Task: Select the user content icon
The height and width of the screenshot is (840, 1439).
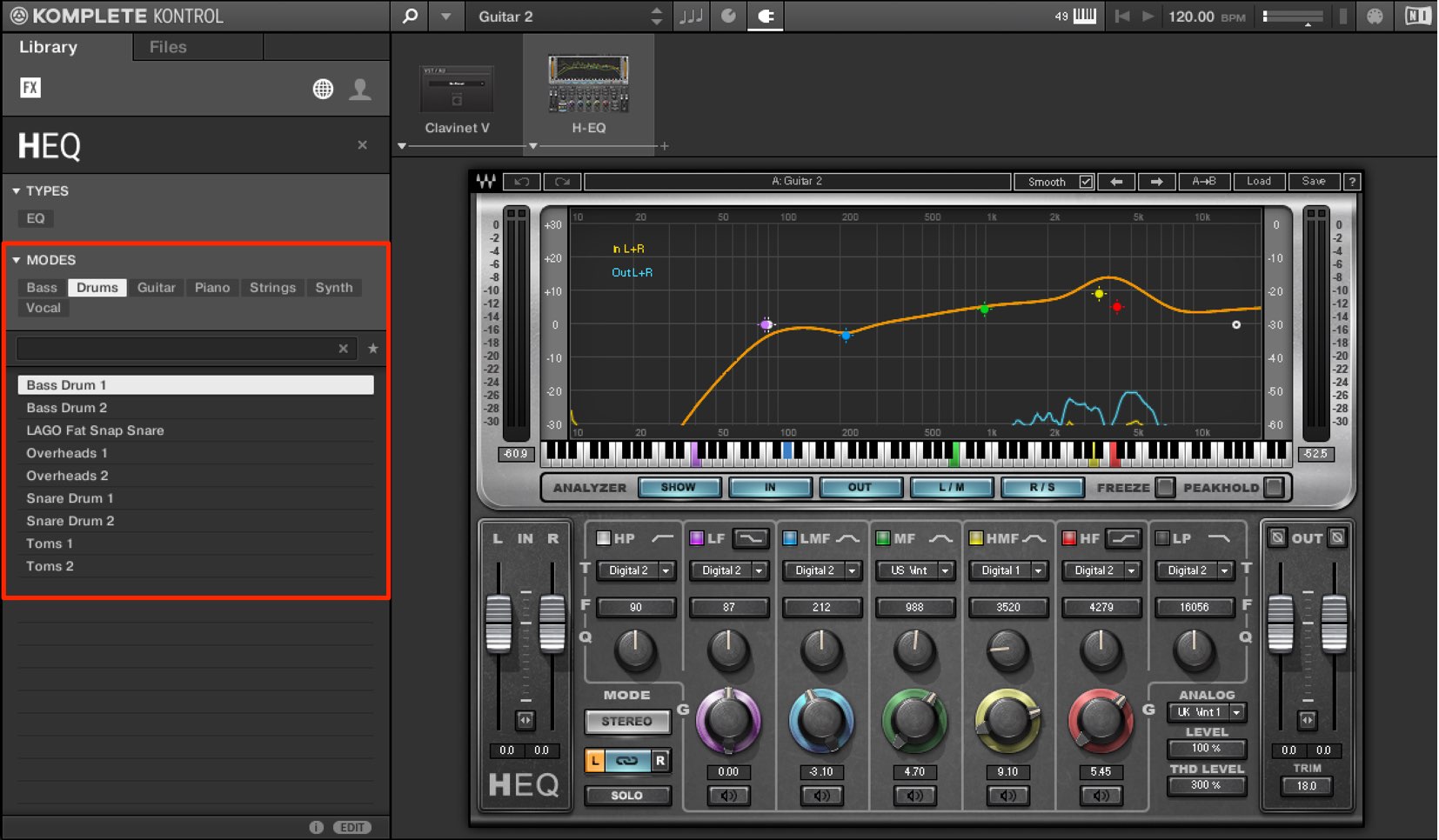Action: pyautogui.click(x=360, y=89)
